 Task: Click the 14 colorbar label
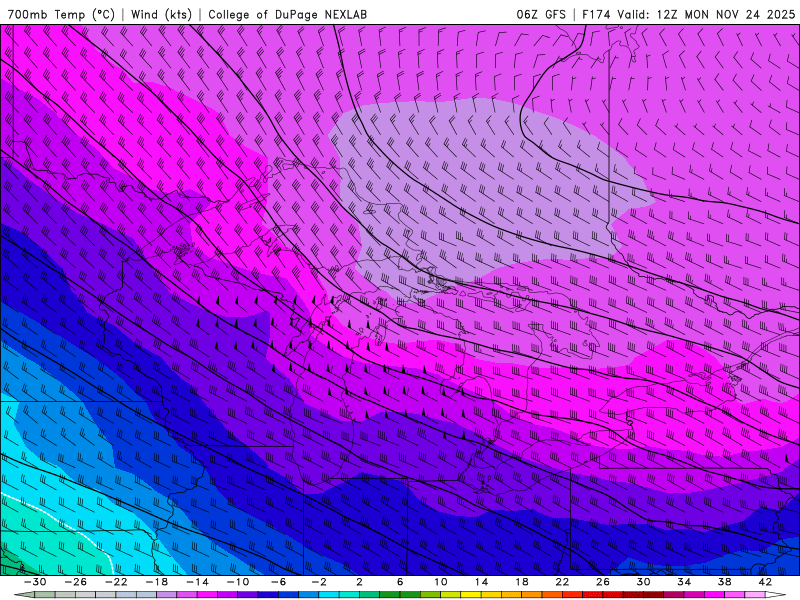tap(481, 582)
